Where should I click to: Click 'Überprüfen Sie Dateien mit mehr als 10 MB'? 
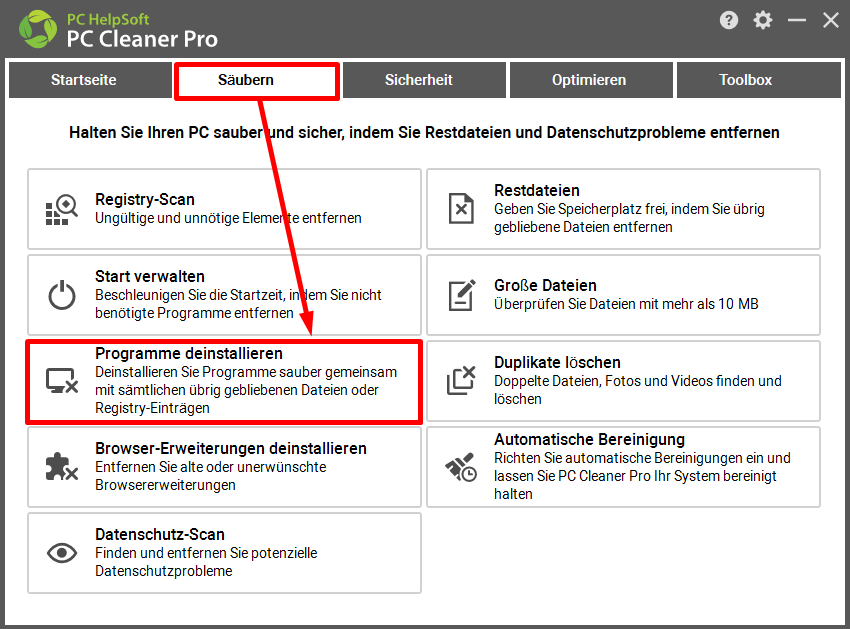point(626,304)
